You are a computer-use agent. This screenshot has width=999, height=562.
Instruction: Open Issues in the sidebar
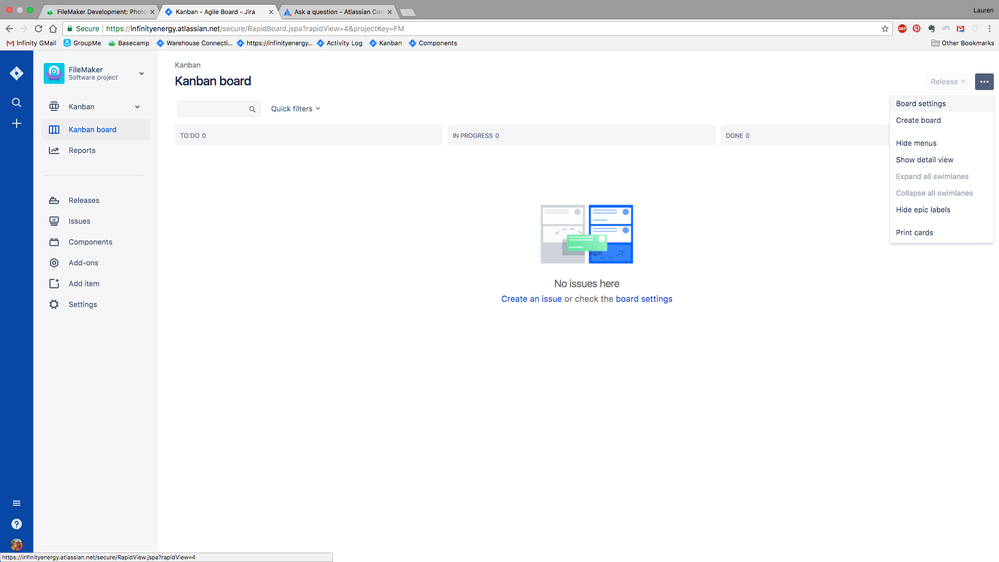click(x=96, y=221)
